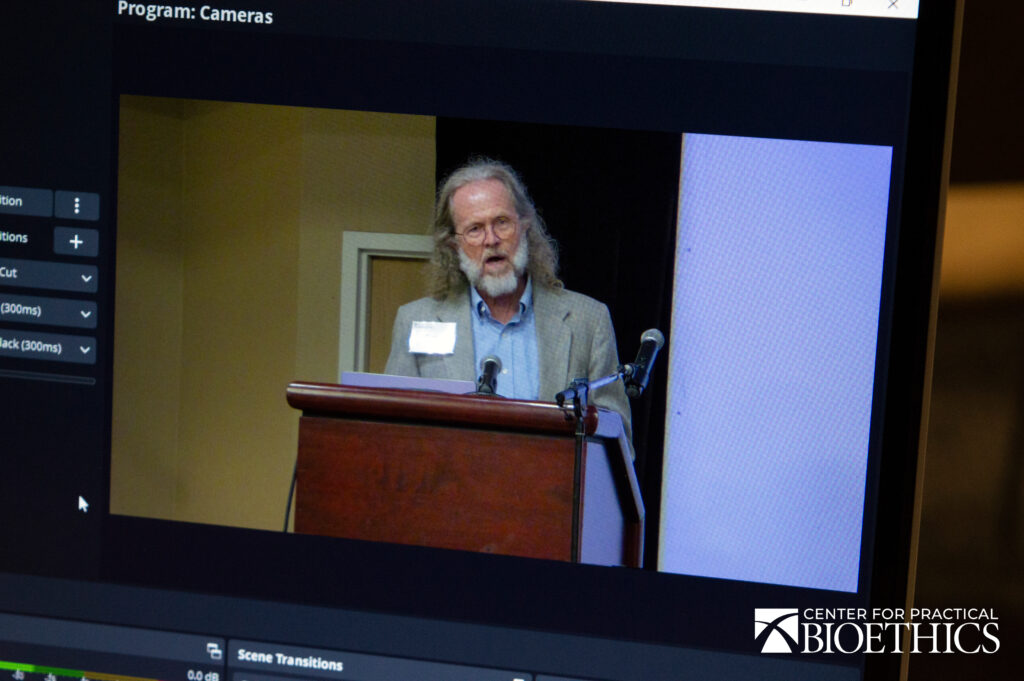Click the truncated 'ition' transition button
Viewport: 1024px width, 681px height.
(26, 202)
